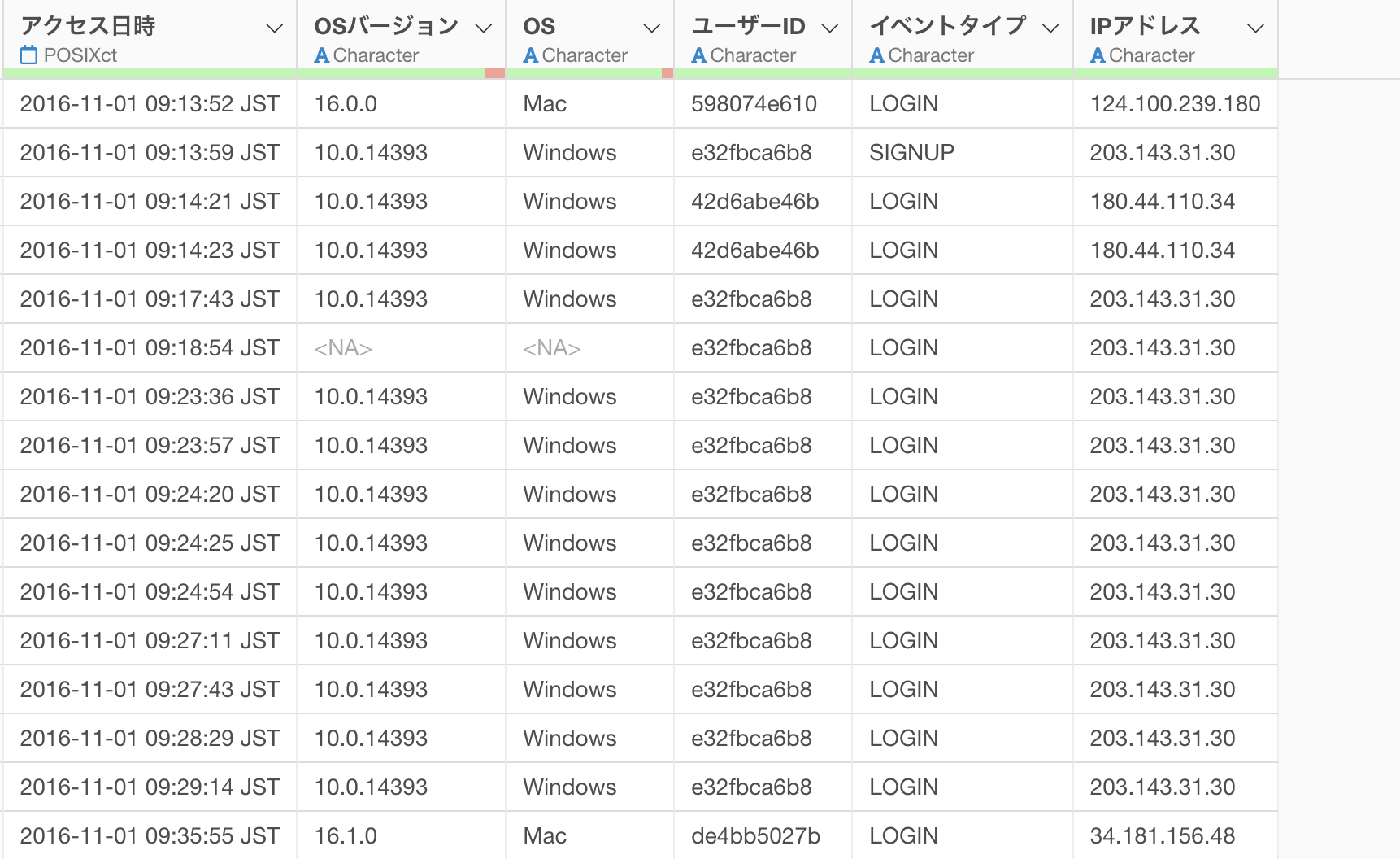Click the <NA> cell in OS column

(x=590, y=347)
